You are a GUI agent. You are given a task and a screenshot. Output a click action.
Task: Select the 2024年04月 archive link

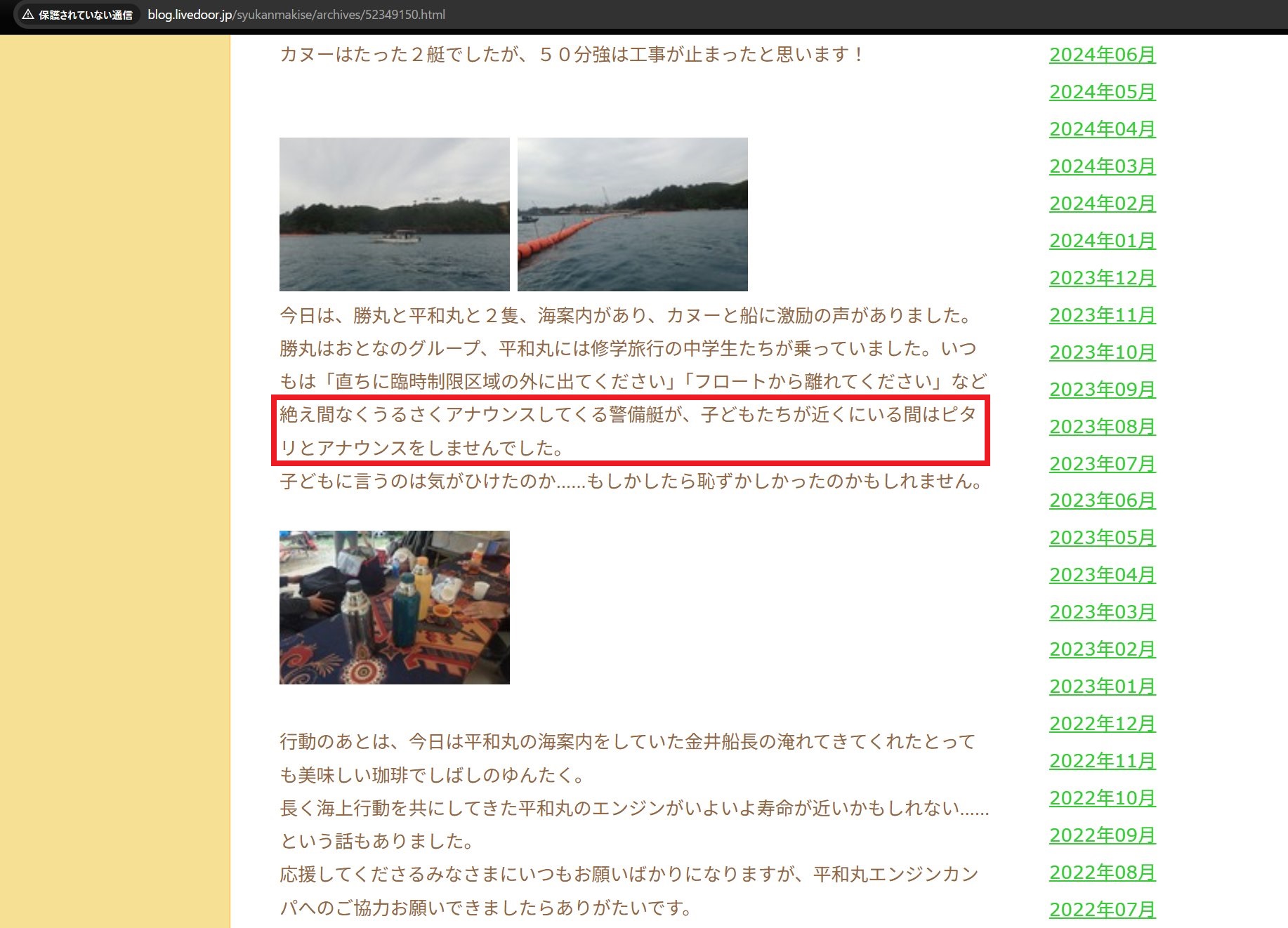coord(1102,129)
